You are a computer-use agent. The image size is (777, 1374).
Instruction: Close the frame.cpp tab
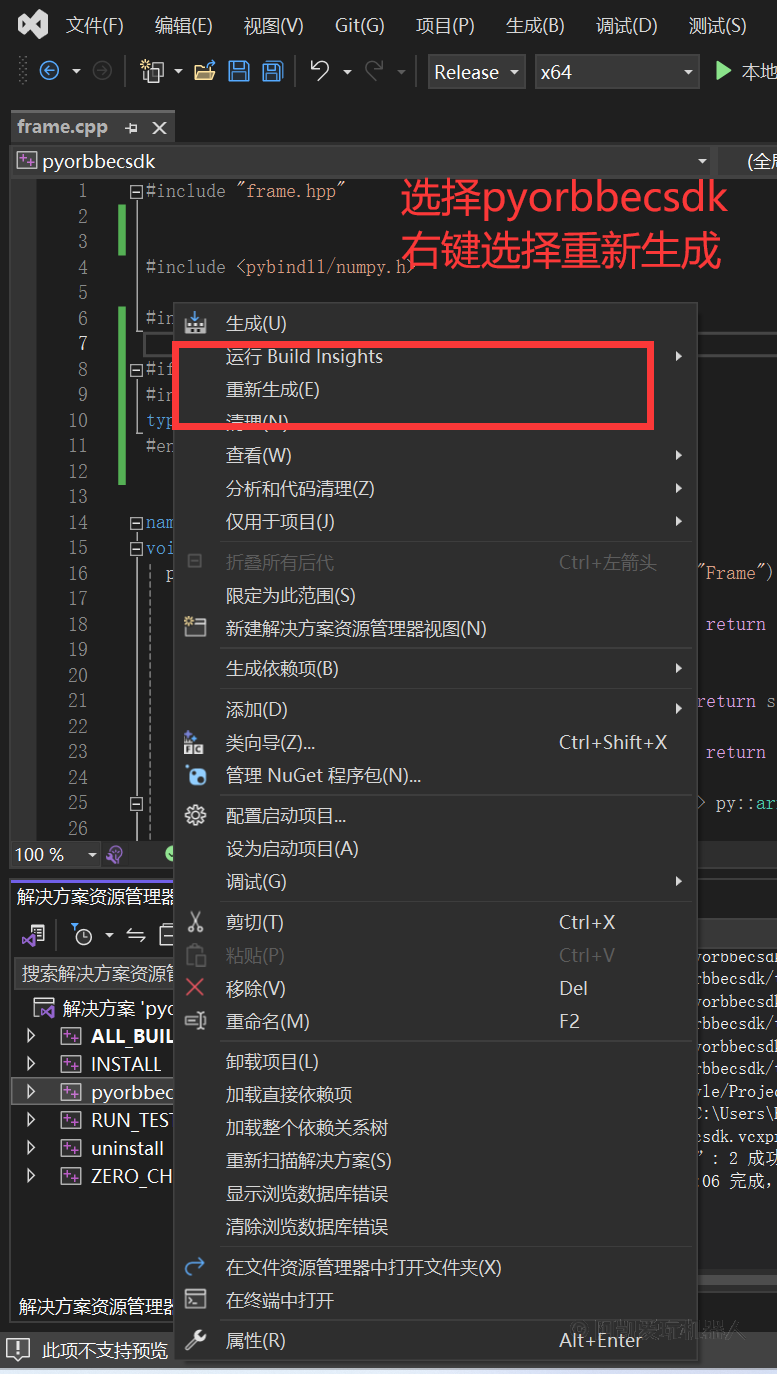pyautogui.click(x=159, y=128)
